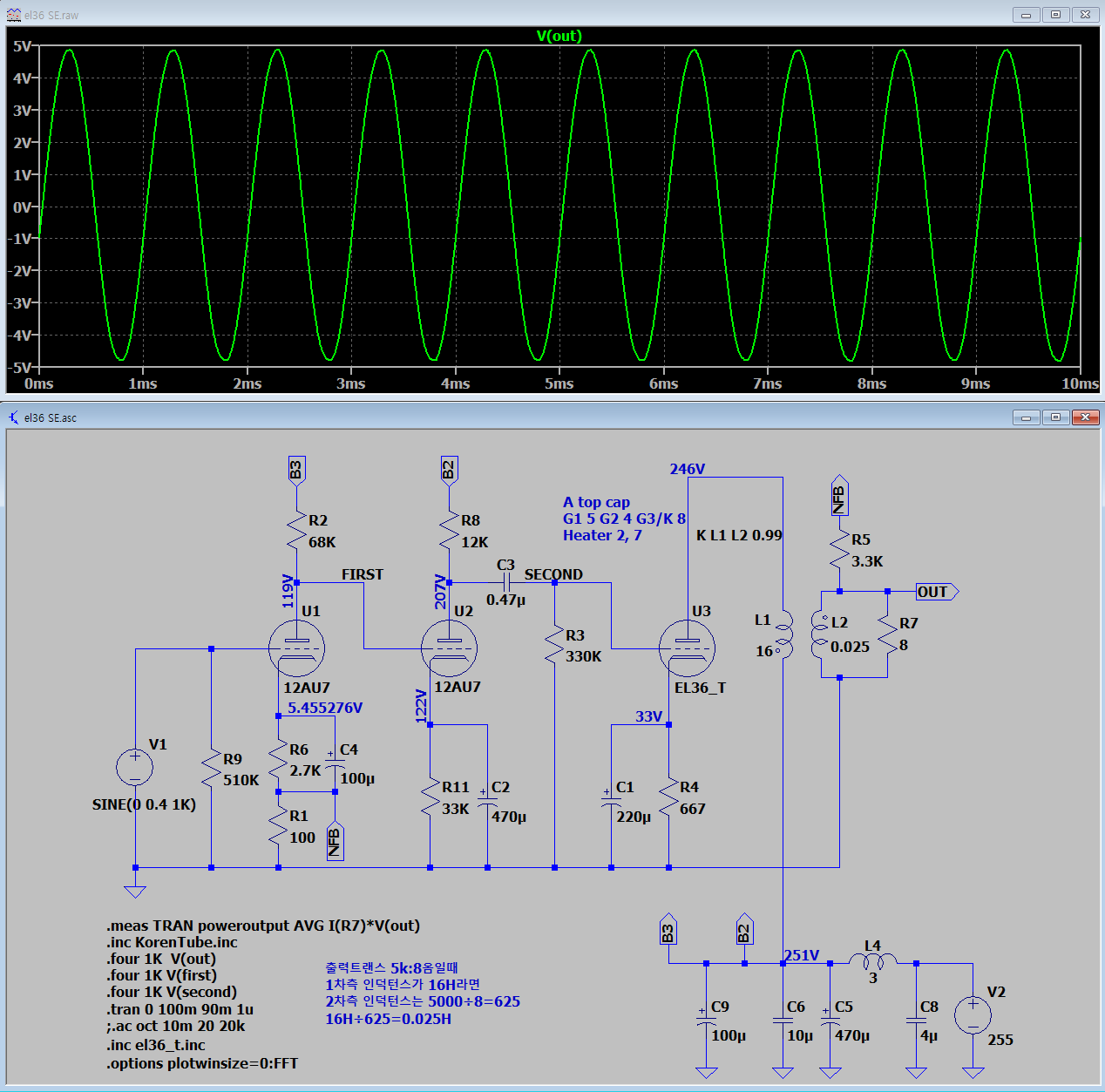1105x1092 pixels.
Task: Close the el36 SE.asc schematic window
Action: click(x=1085, y=417)
